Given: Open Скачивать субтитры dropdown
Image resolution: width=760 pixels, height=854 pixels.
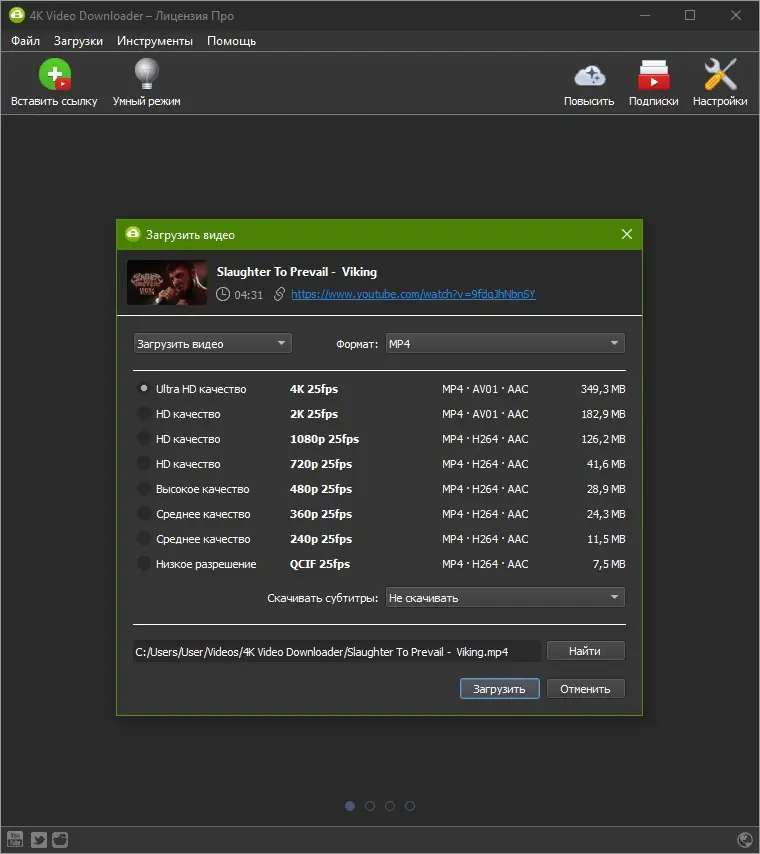Looking at the screenshot, I should [505, 597].
